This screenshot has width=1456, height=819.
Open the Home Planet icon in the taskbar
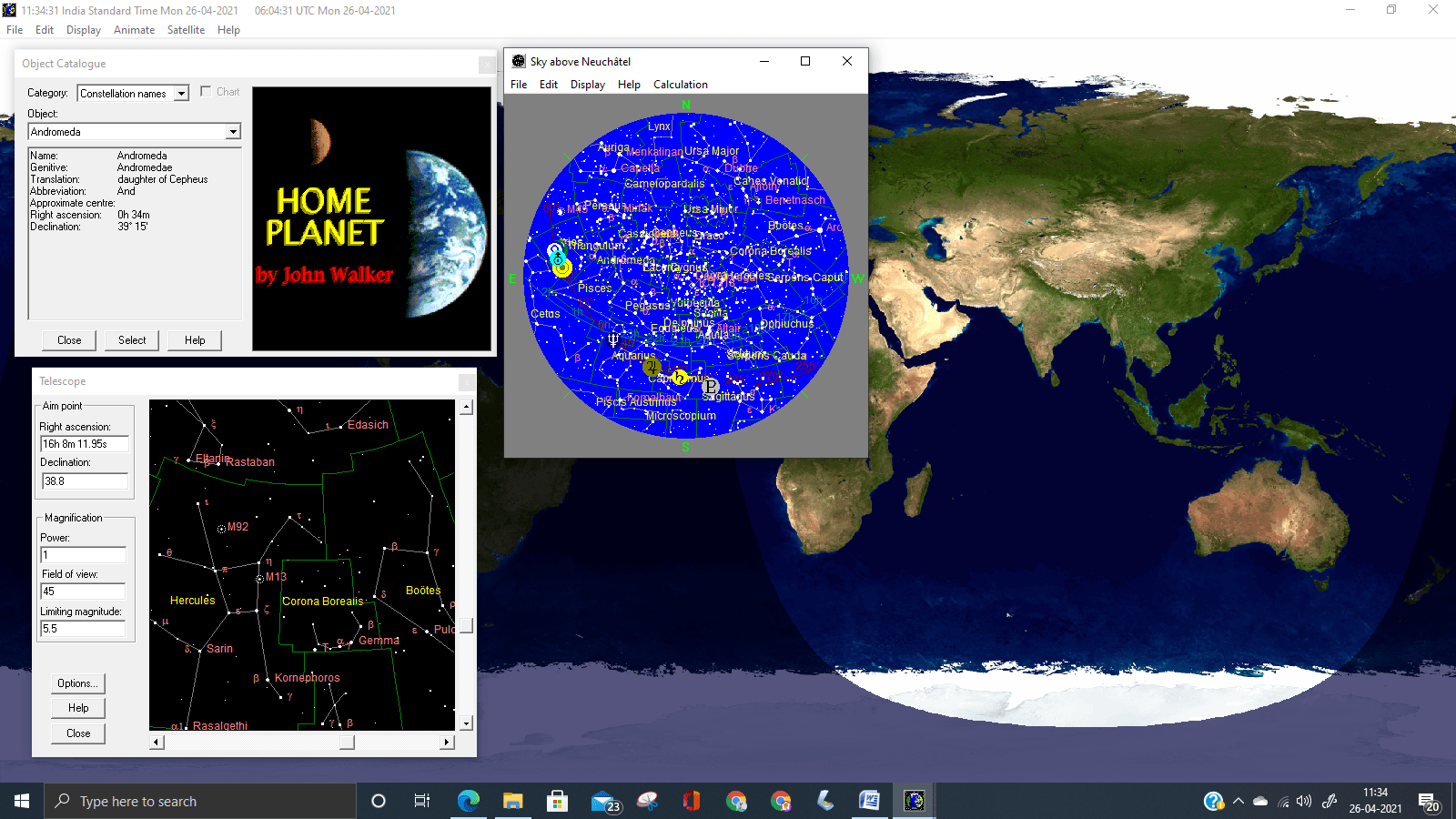[914, 801]
